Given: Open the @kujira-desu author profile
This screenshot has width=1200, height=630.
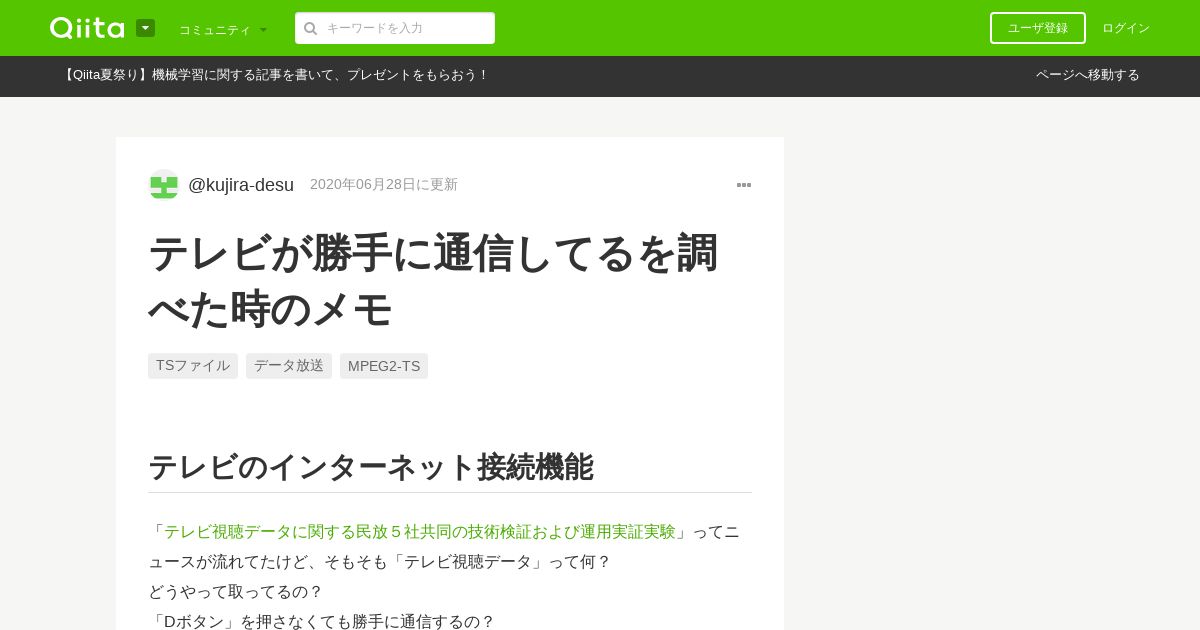Looking at the screenshot, I should 241,185.
